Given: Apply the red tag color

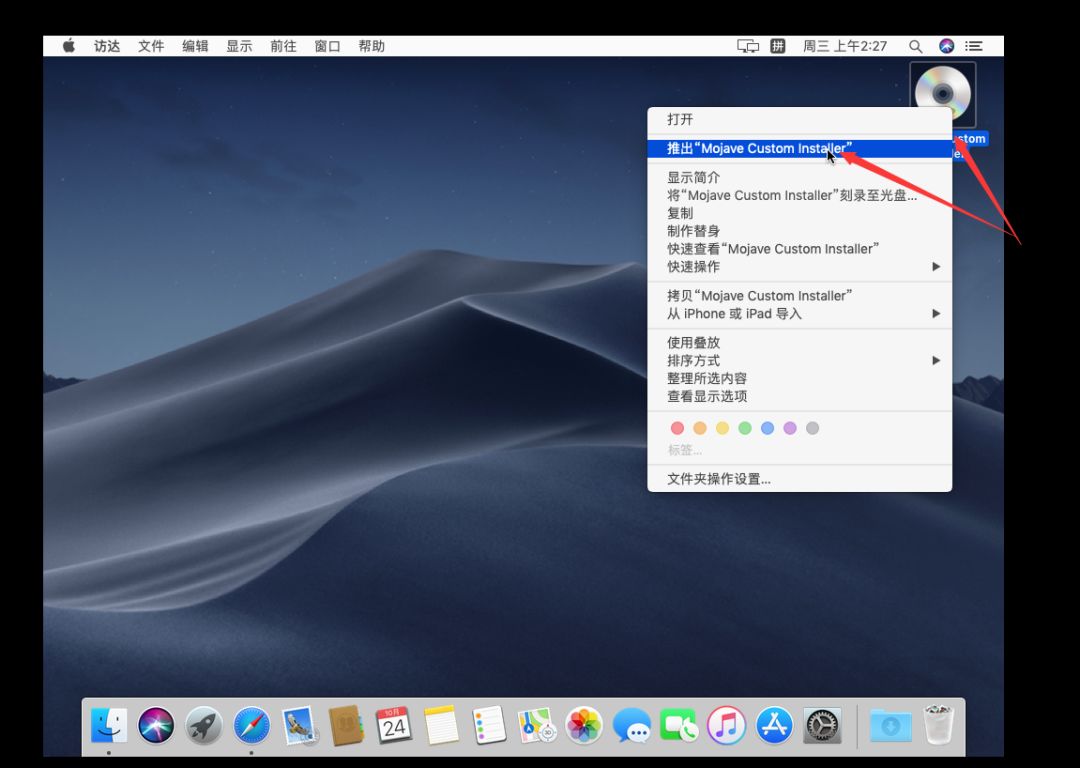Looking at the screenshot, I should pyautogui.click(x=677, y=428).
